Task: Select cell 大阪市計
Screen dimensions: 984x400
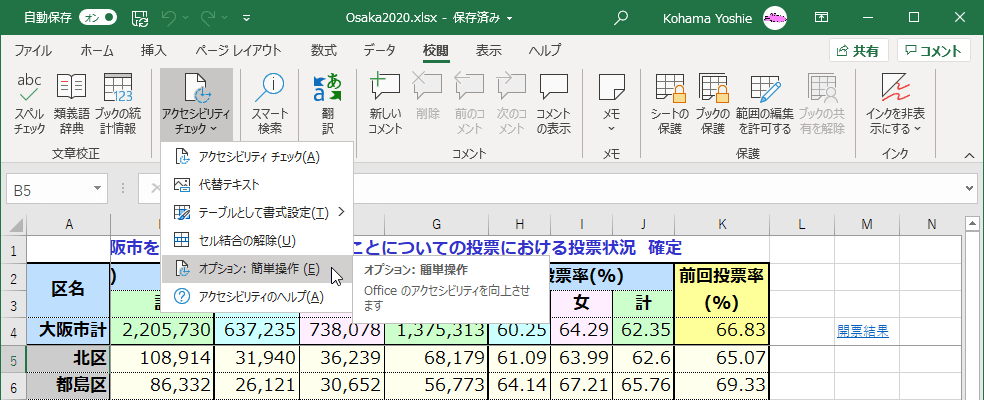Action: click(x=68, y=331)
